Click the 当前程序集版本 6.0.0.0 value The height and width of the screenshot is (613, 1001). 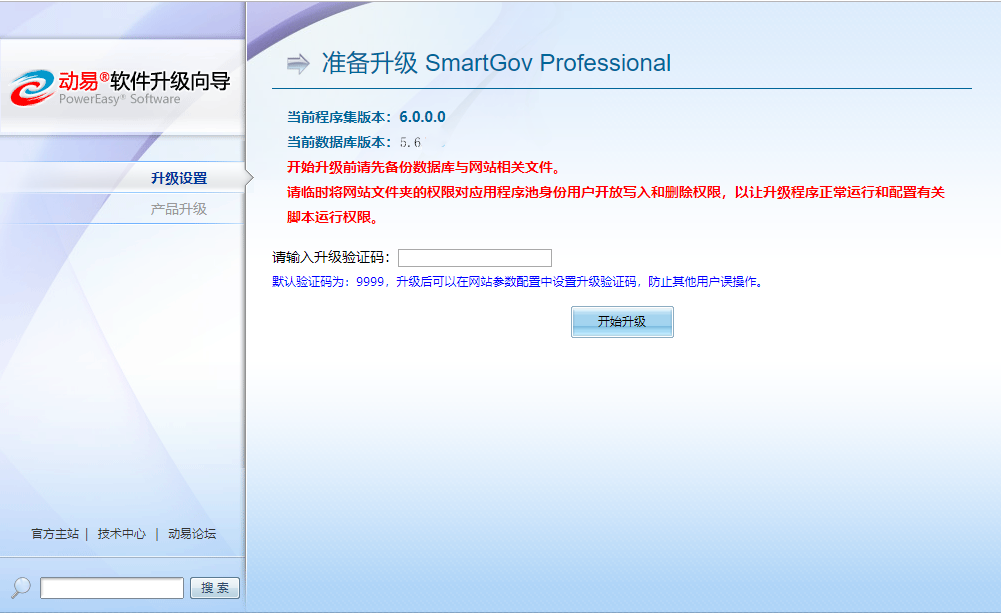[x=422, y=117]
